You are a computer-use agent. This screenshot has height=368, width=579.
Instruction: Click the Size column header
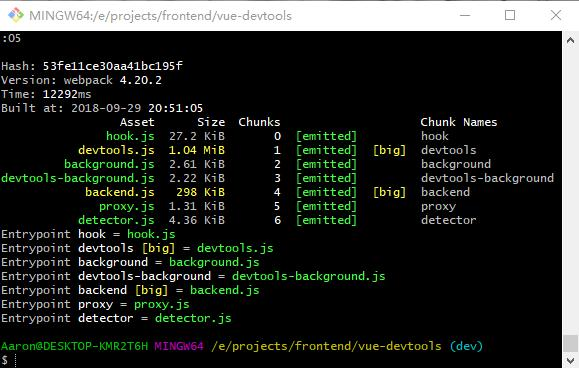(211, 122)
